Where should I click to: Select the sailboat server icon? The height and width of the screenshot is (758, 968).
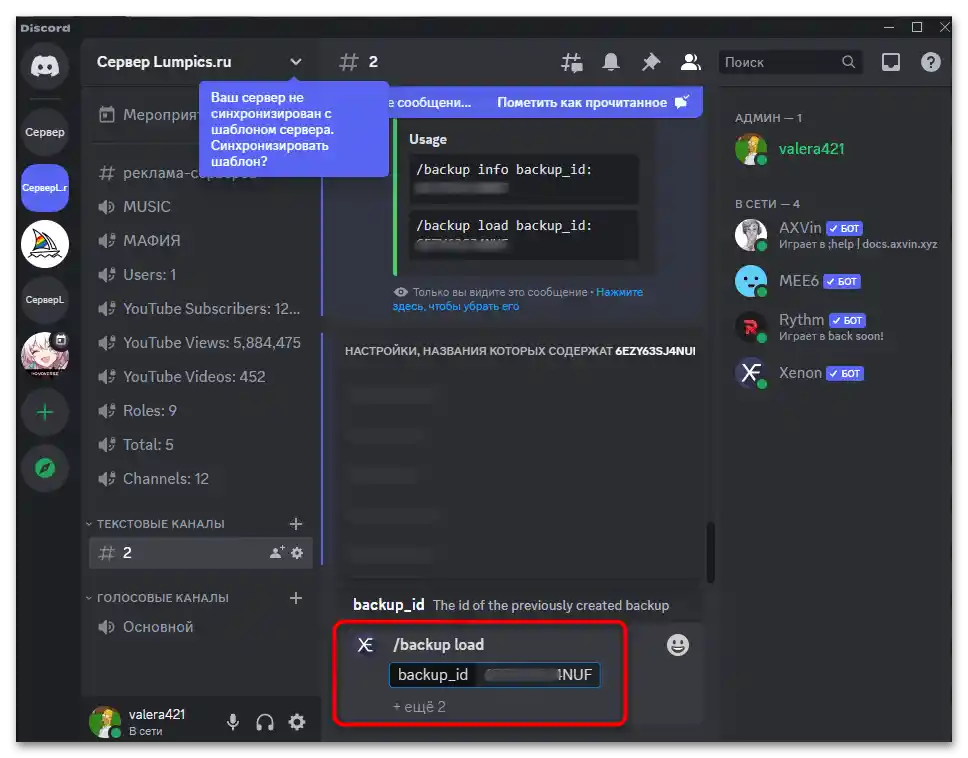tap(44, 244)
